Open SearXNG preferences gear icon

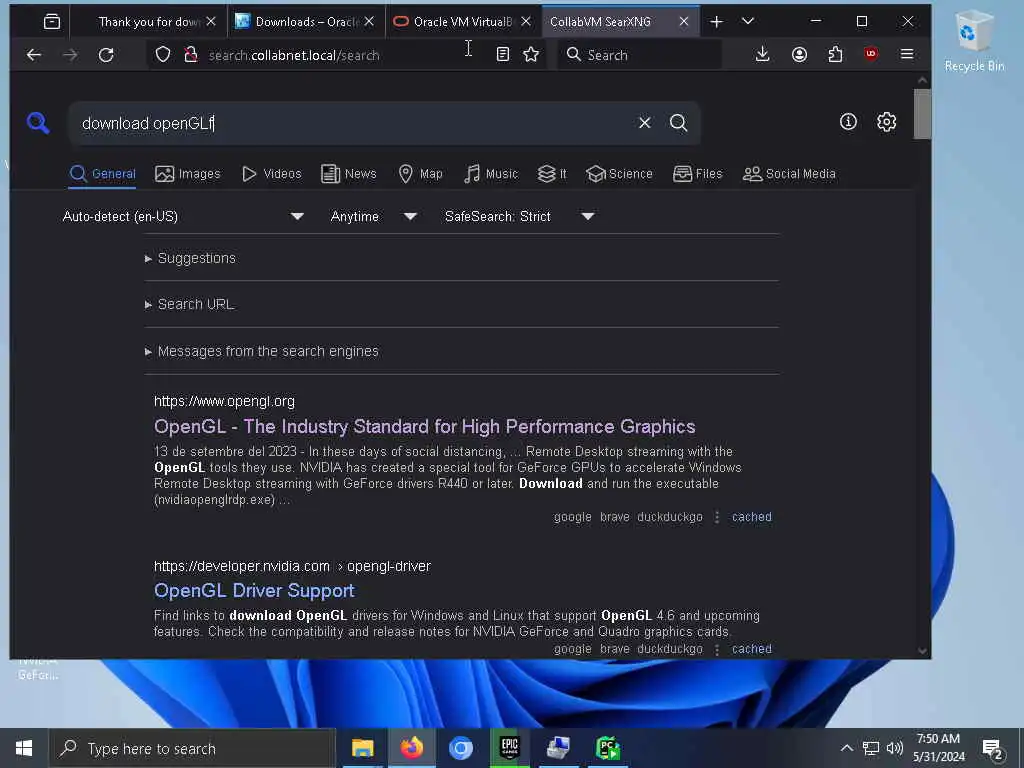(x=886, y=121)
